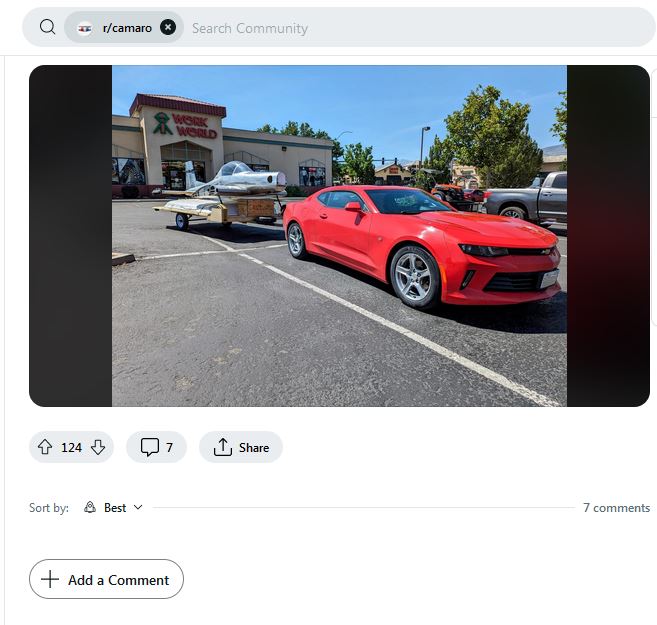This screenshot has height=625, width=657.
Task: Click the r/camaro community avatar icon
Action: point(85,28)
